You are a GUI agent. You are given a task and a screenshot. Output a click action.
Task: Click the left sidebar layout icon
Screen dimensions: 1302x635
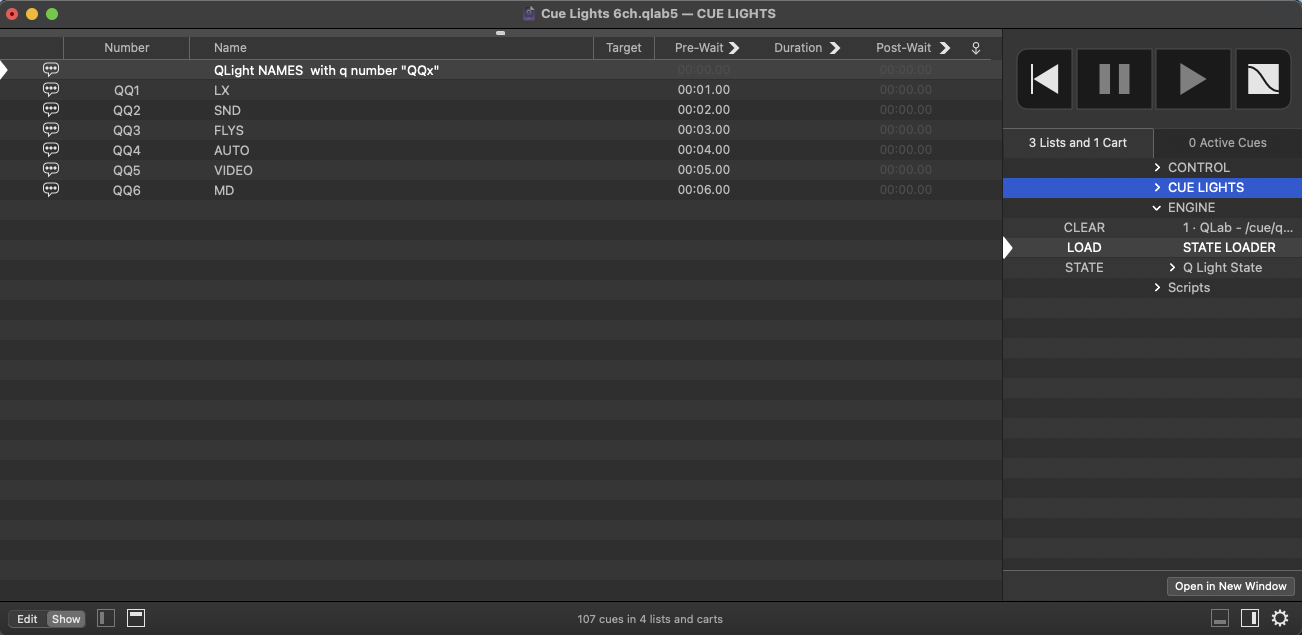(x=106, y=618)
